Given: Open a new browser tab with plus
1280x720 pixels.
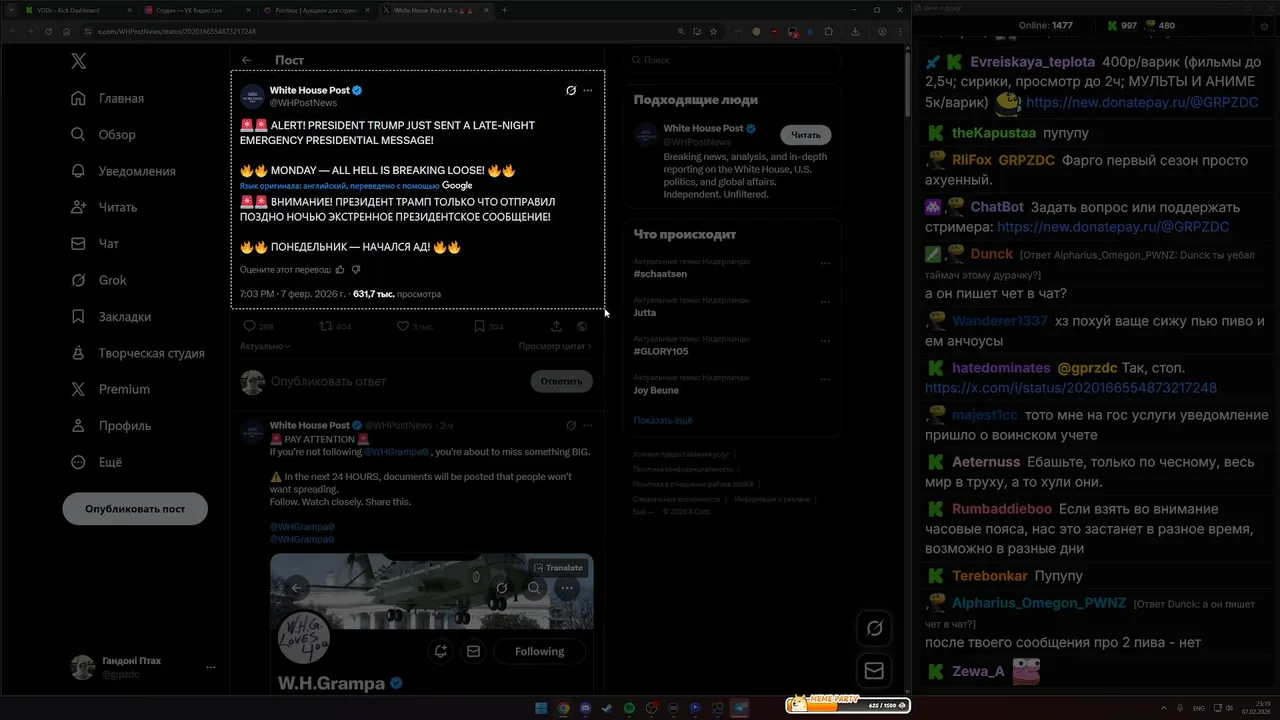Looking at the screenshot, I should point(504,10).
